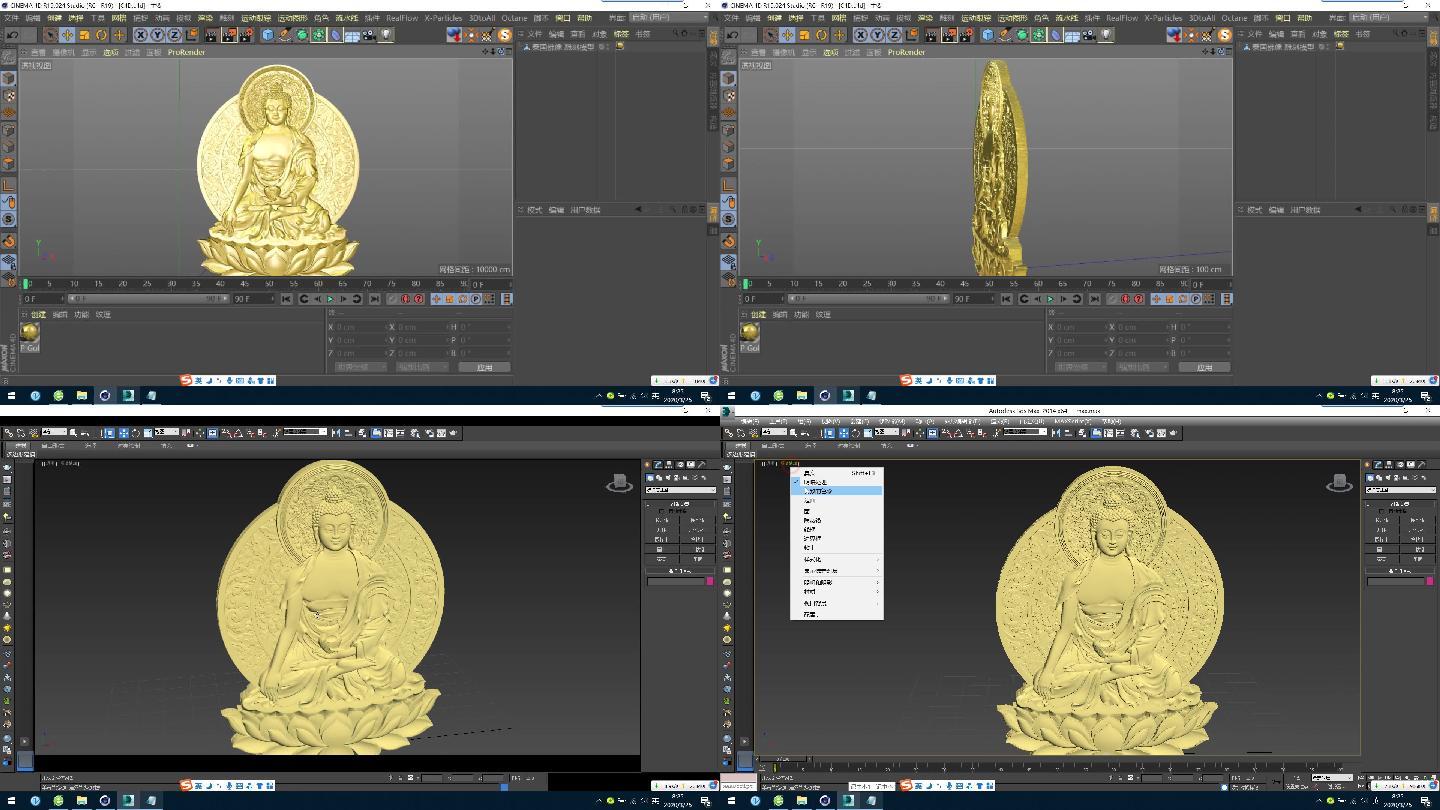Select Move tool in top-right Cinema 4D window
This screenshot has height=810, width=1440.
pyautogui.click(x=787, y=35)
